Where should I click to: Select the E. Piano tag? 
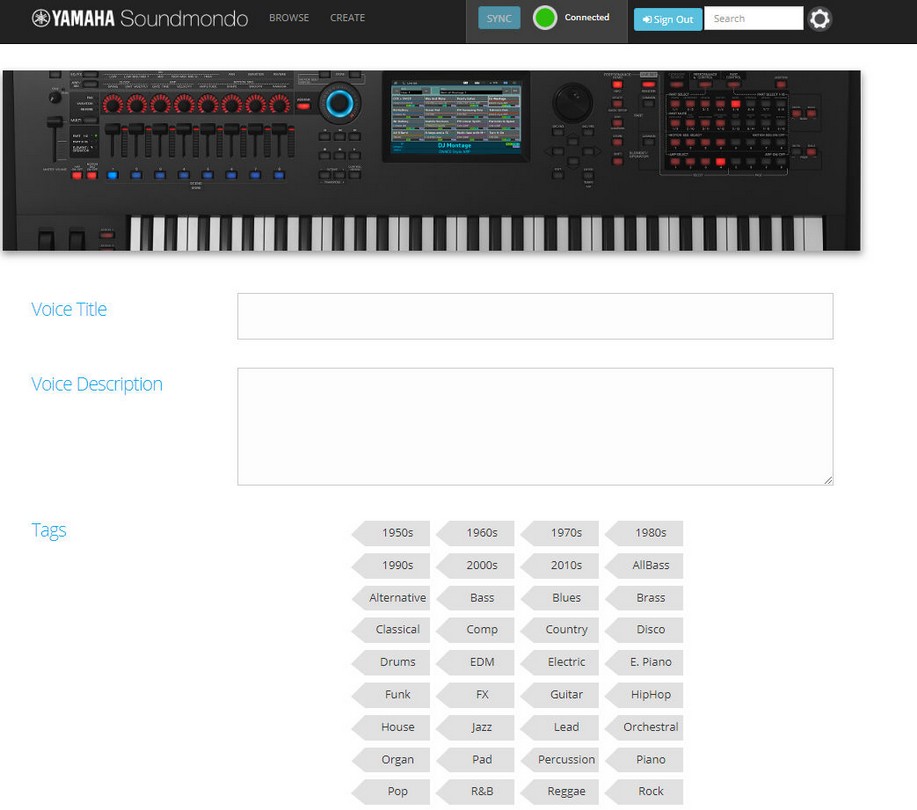[650, 662]
